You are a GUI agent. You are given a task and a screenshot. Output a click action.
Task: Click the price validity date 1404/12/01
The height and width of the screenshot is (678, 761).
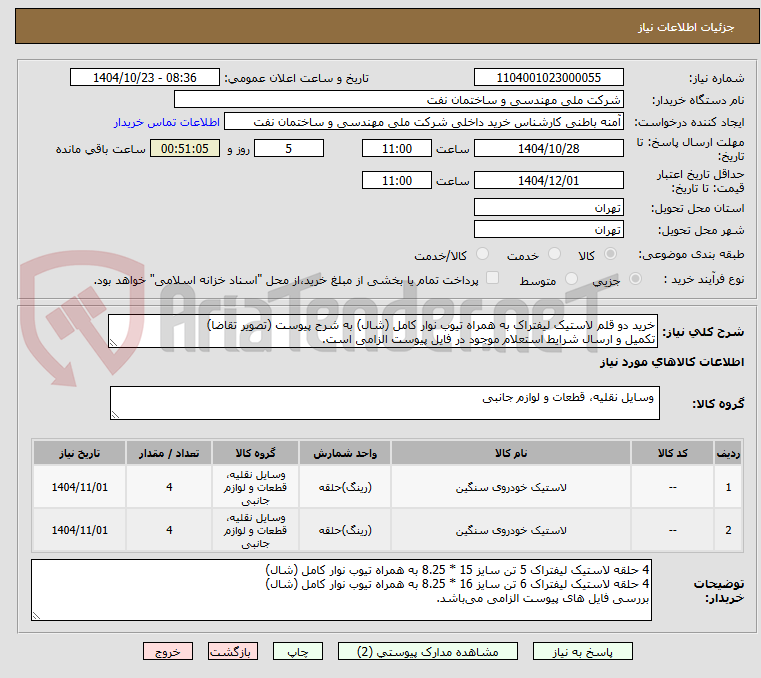point(548,181)
